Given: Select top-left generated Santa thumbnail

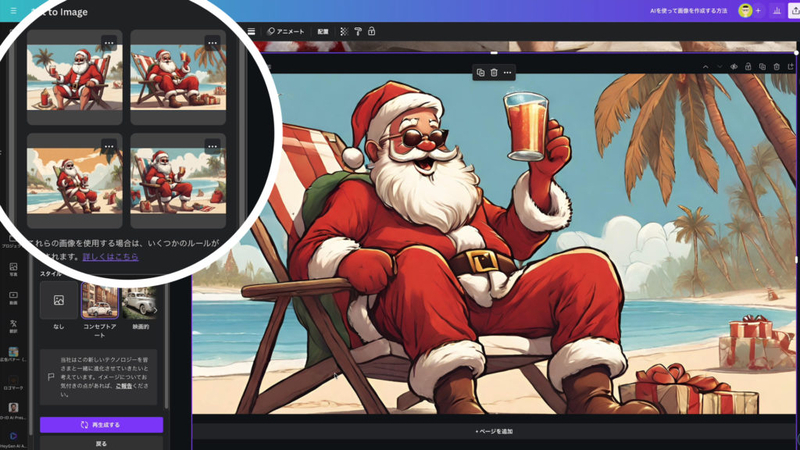Looking at the screenshot, I should pyautogui.click(x=74, y=77).
